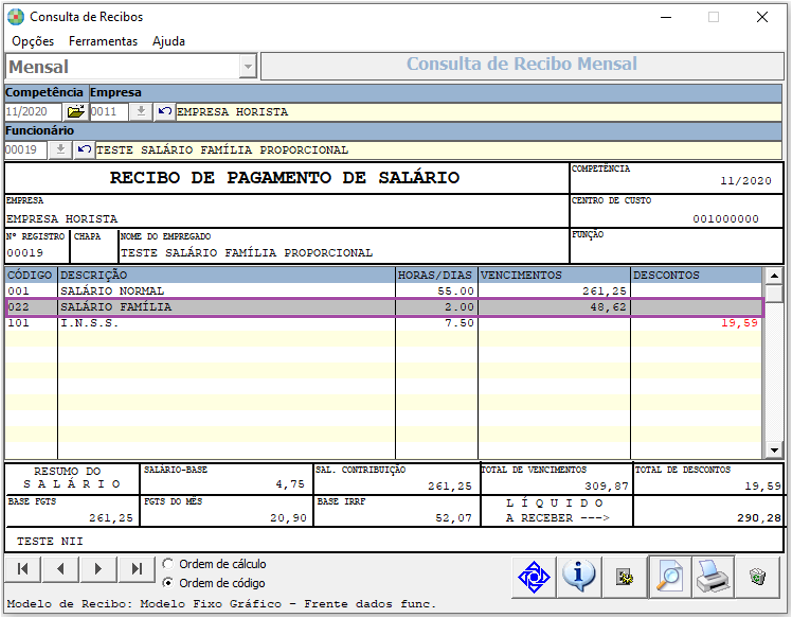Open the information speech-bubble button
Screen dimensions: 791x617
tap(579, 577)
